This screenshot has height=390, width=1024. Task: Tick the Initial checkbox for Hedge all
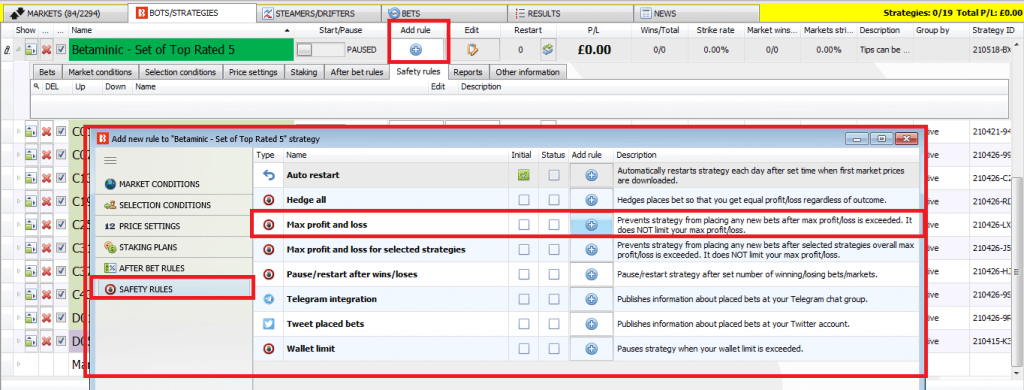click(524, 200)
